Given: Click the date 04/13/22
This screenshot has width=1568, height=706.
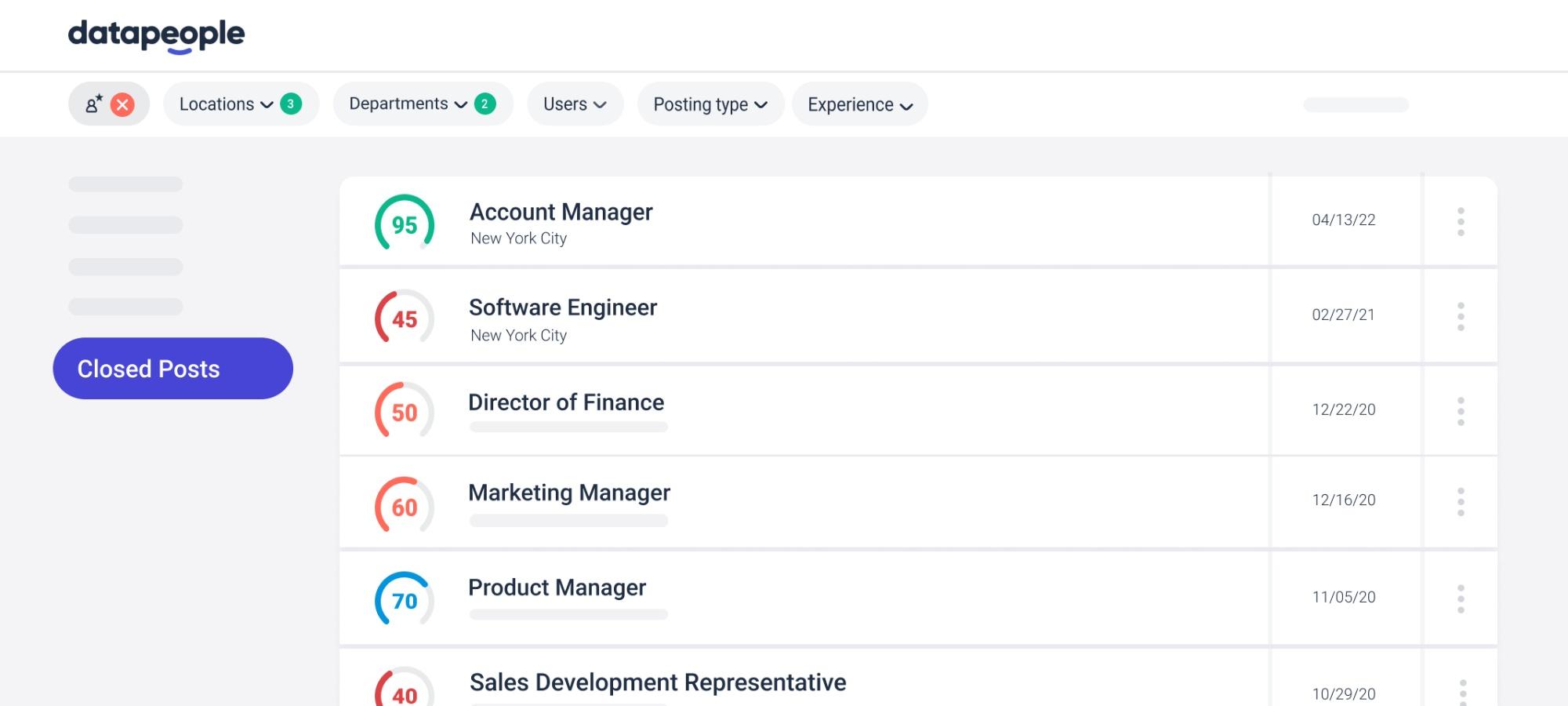Looking at the screenshot, I should (1344, 220).
